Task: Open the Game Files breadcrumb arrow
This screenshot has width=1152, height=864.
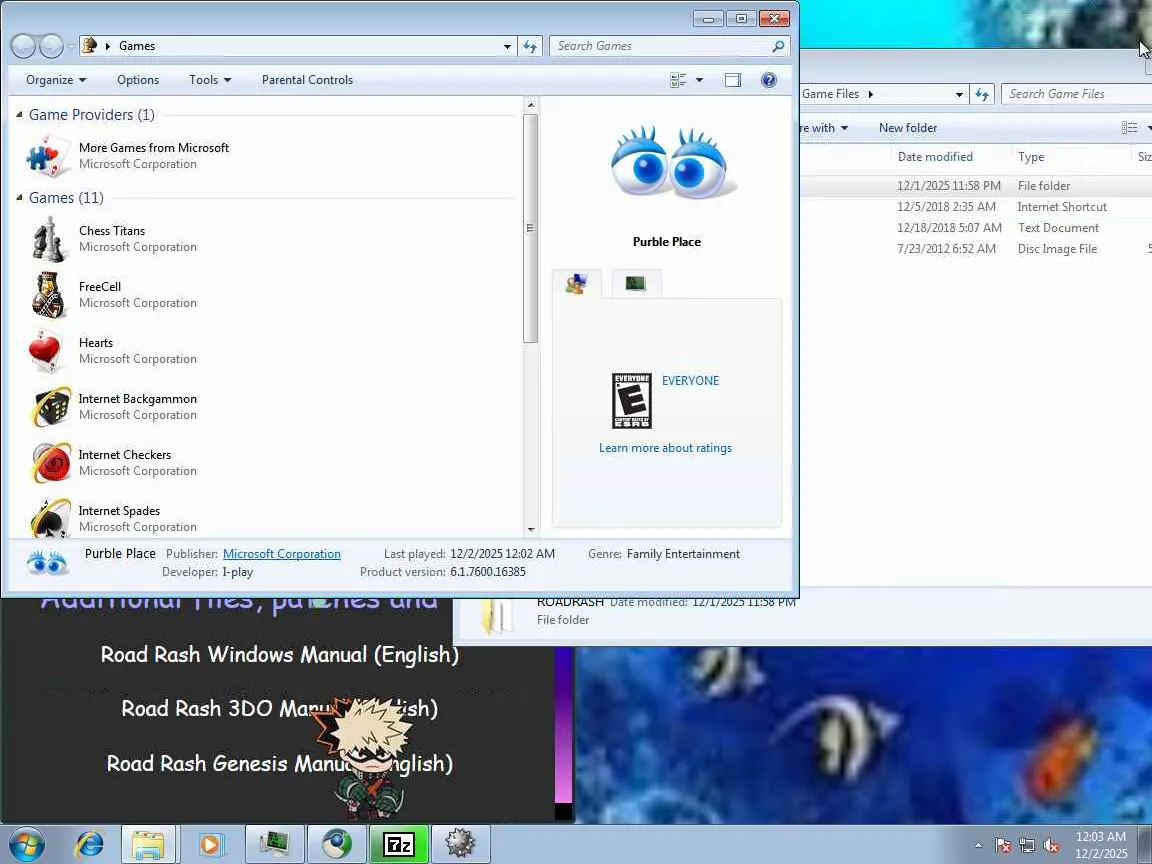Action: tap(871, 94)
